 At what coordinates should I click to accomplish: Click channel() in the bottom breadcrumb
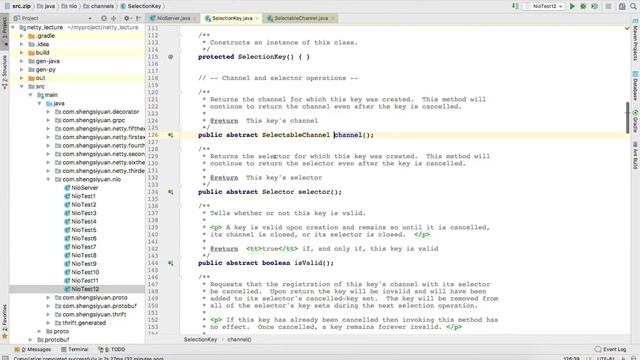pos(239,340)
